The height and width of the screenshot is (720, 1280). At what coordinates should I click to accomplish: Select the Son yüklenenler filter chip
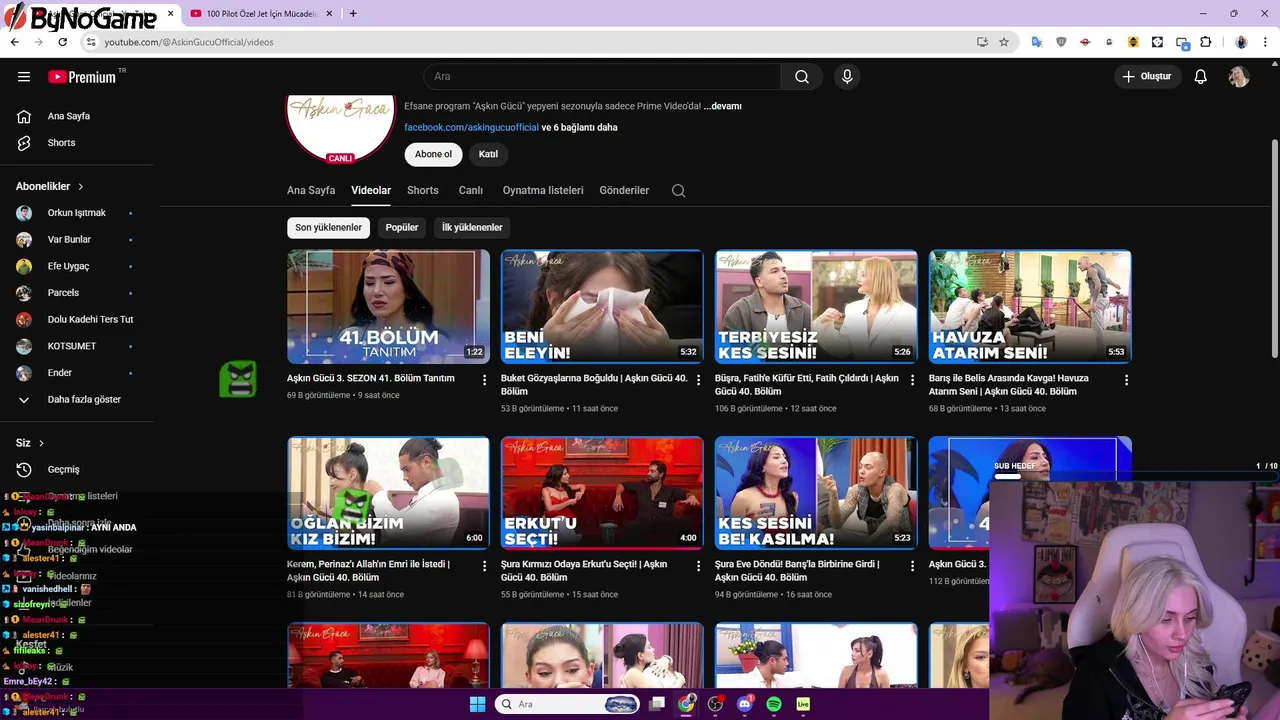tap(328, 228)
